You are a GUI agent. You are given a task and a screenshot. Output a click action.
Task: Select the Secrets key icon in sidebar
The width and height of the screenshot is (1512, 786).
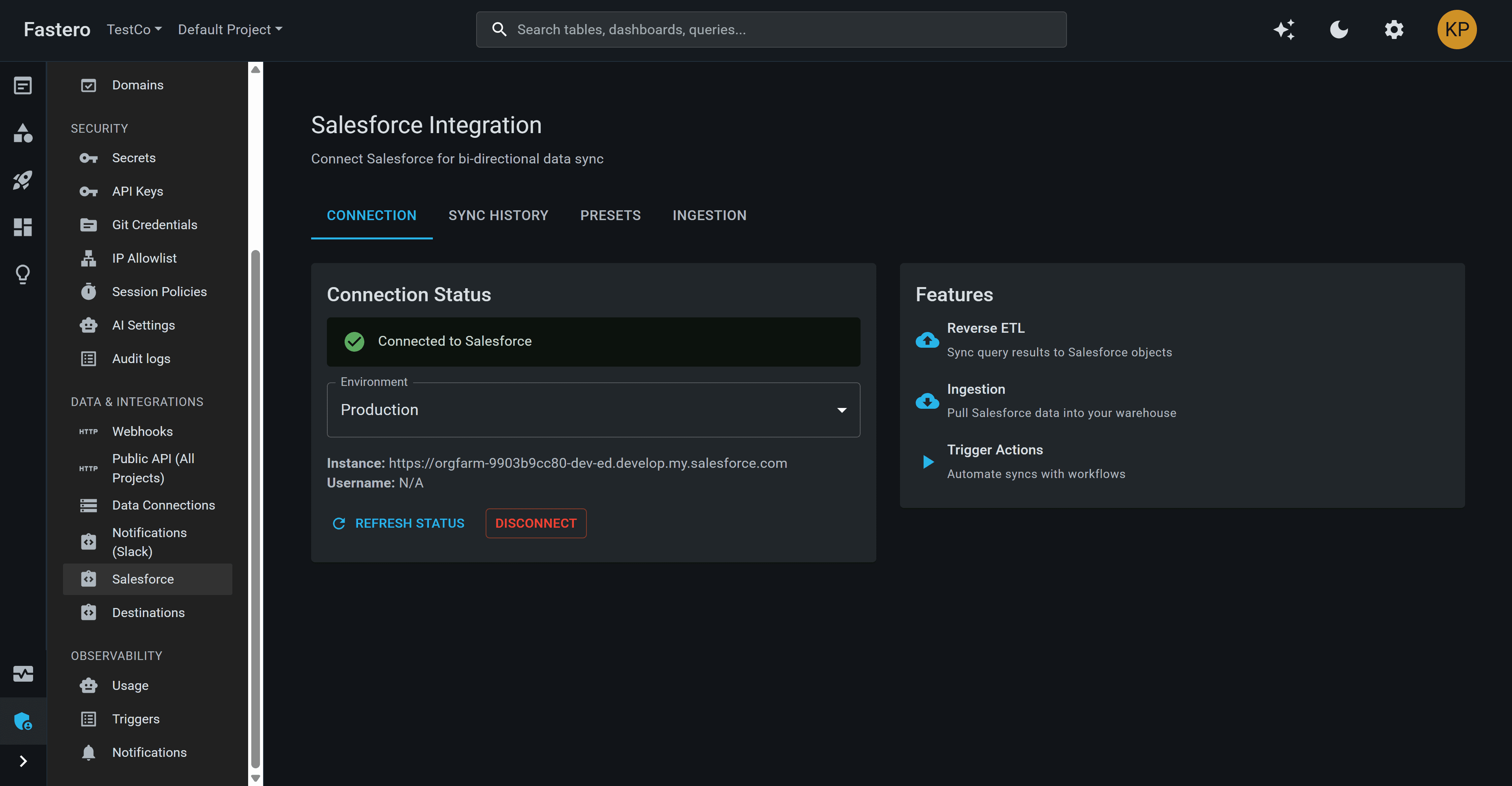(x=88, y=157)
